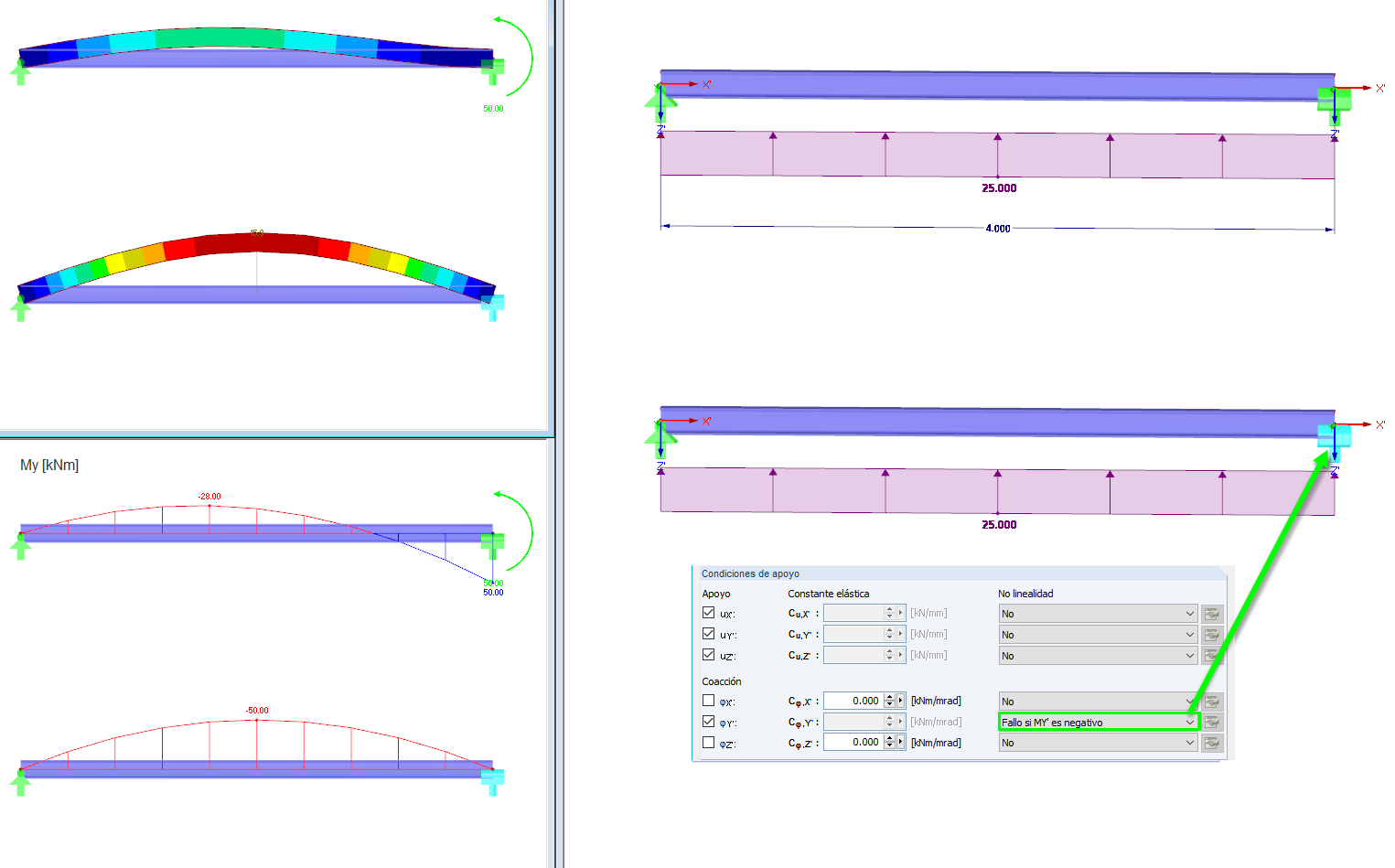
Task: Open nonlinearity dropdown for uY' row
Action: pyautogui.click(x=1098, y=635)
